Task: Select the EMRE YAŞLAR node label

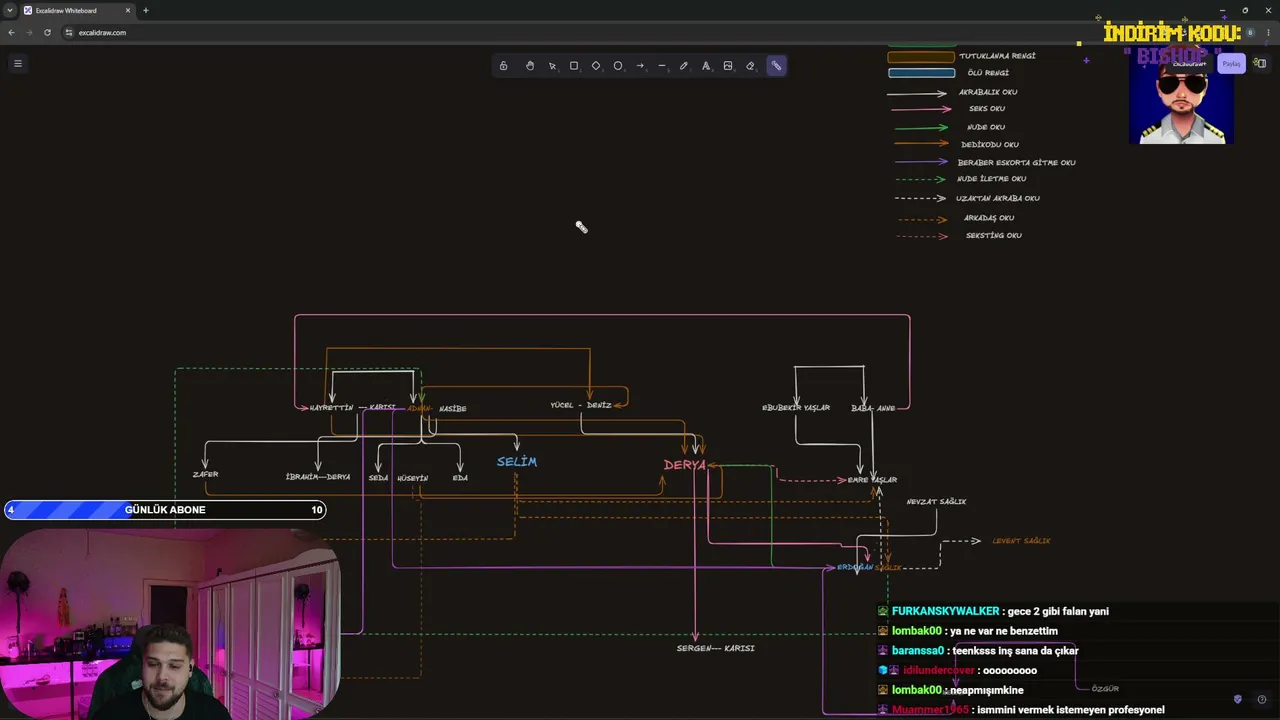Action: pos(872,480)
